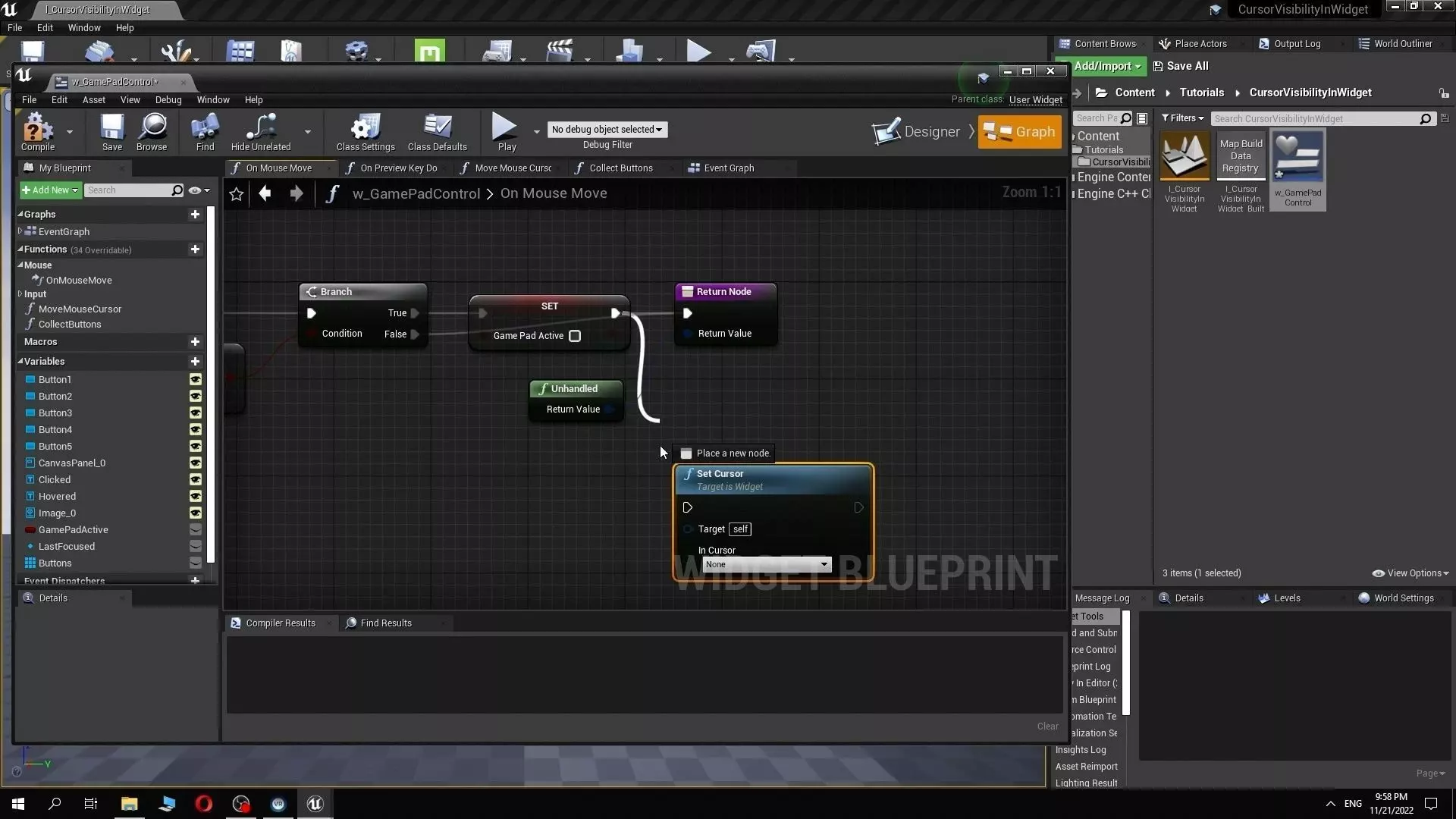
Task: Click the favorite star icon in graph bar
Action: coord(237,194)
